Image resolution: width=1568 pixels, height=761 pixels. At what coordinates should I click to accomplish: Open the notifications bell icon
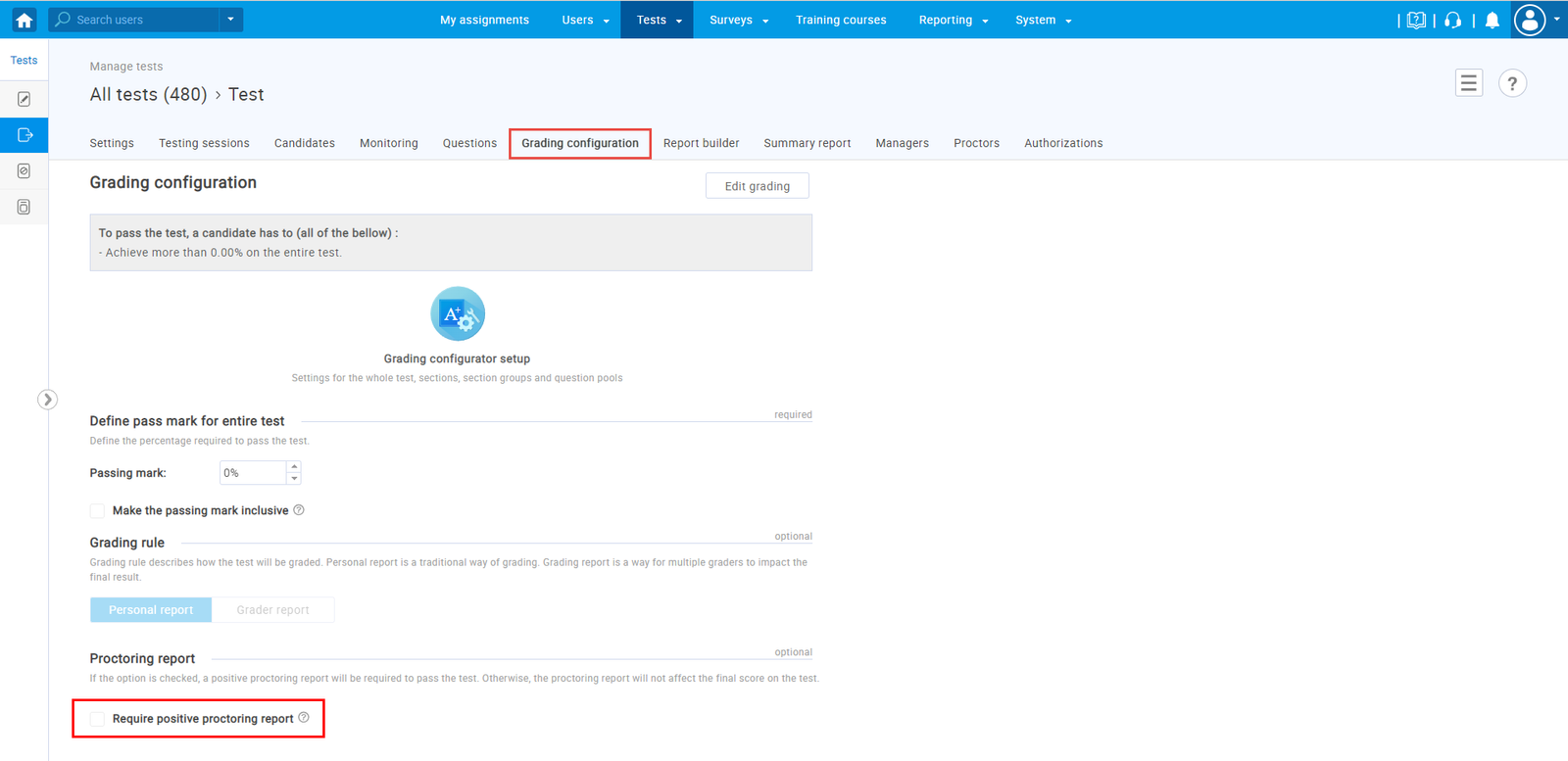click(1492, 21)
